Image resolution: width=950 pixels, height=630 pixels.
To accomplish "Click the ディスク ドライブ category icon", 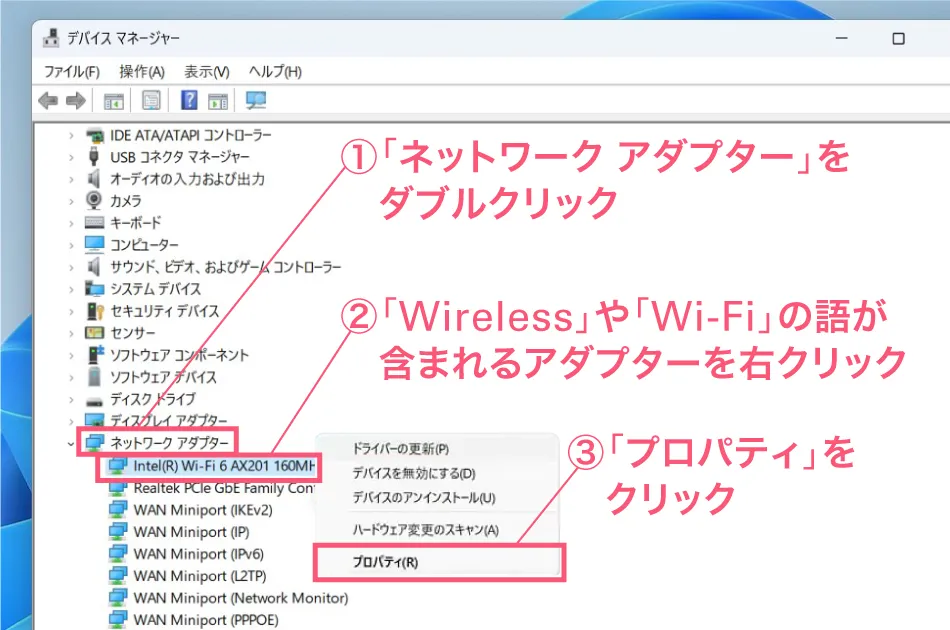I will tap(96, 398).
